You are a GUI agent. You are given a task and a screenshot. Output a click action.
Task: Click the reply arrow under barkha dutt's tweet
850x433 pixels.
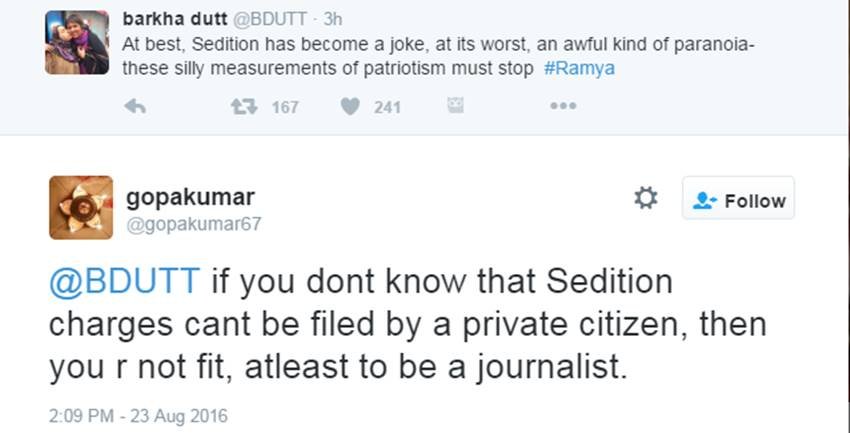coord(135,106)
